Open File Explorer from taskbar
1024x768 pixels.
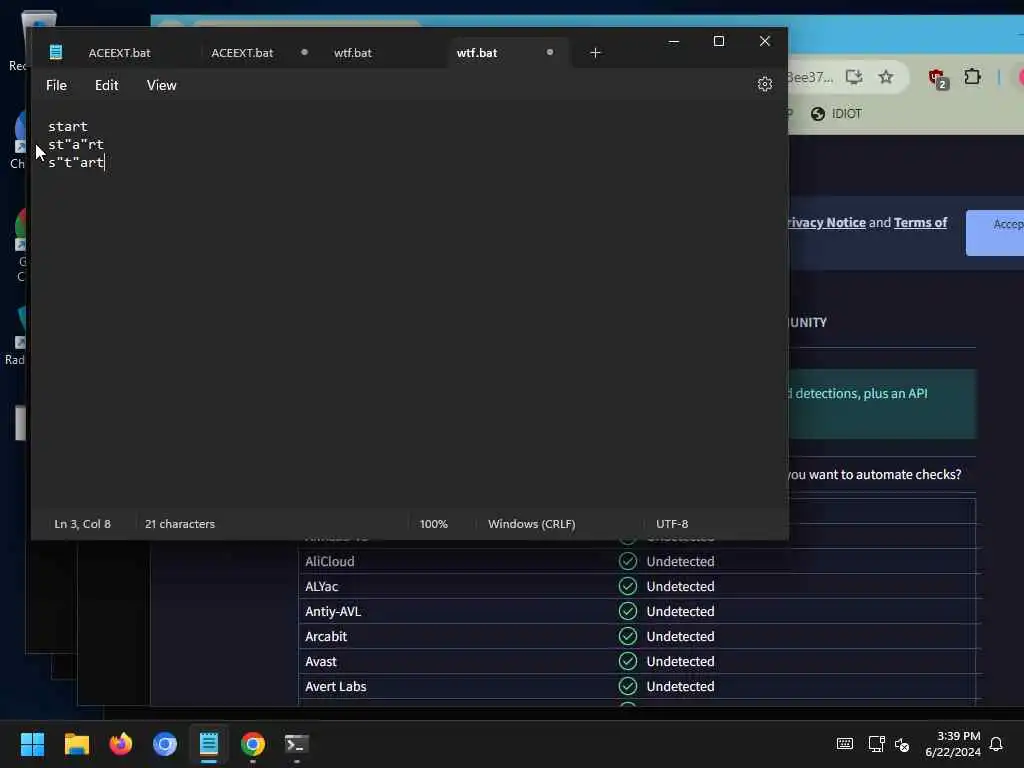[x=76, y=744]
